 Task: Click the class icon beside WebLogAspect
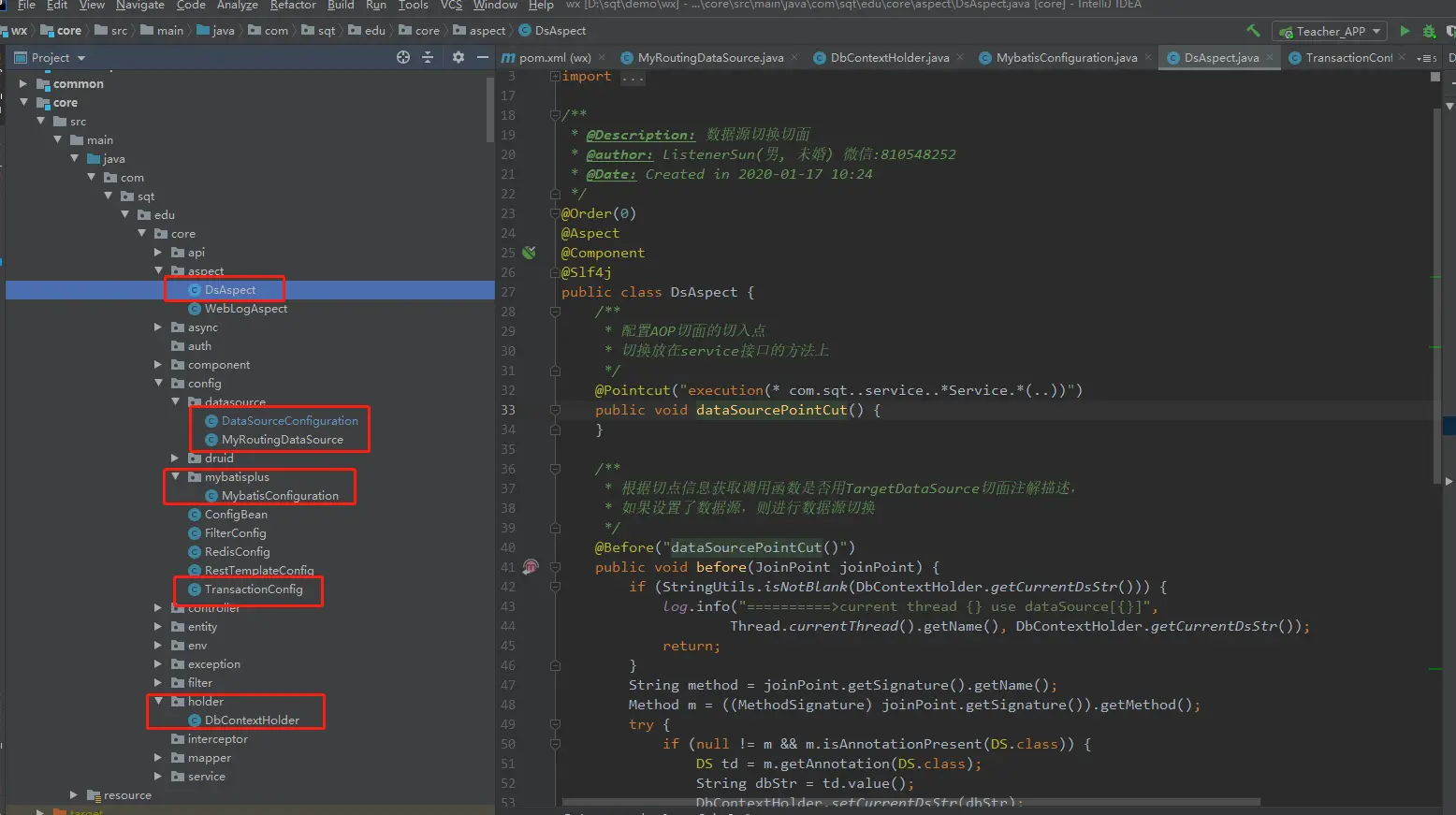(195, 309)
